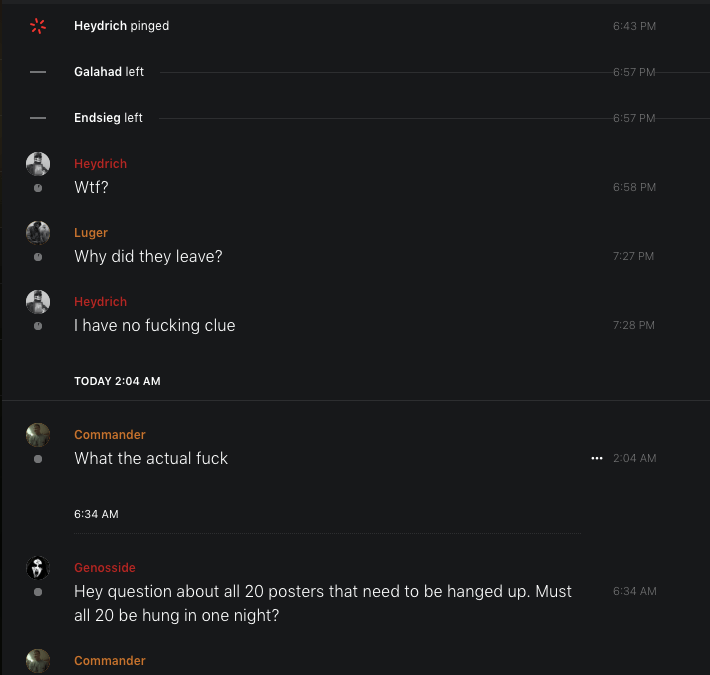Screen dimensions: 710x675
Task: Click the 2:04 AM timestamp beside the three dots
Action: click(x=634, y=458)
